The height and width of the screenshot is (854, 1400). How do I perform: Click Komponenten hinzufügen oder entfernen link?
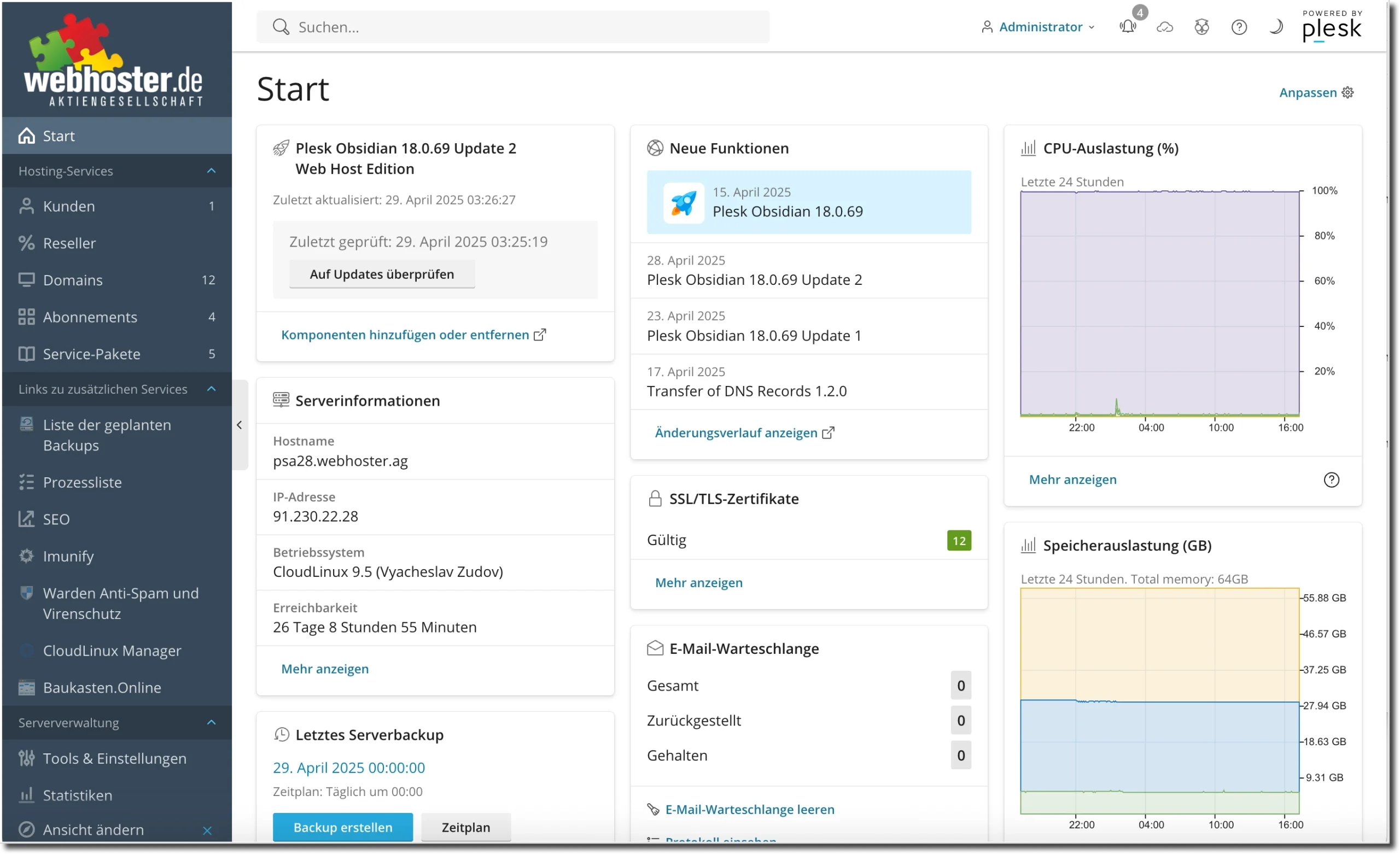[x=413, y=335]
